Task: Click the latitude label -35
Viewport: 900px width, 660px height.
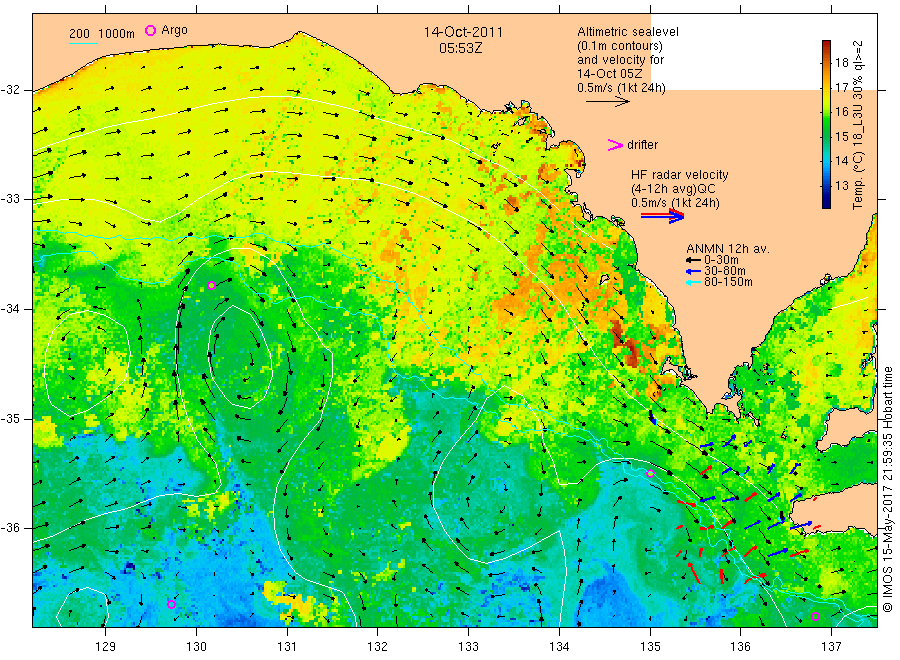Action: point(11,419)
